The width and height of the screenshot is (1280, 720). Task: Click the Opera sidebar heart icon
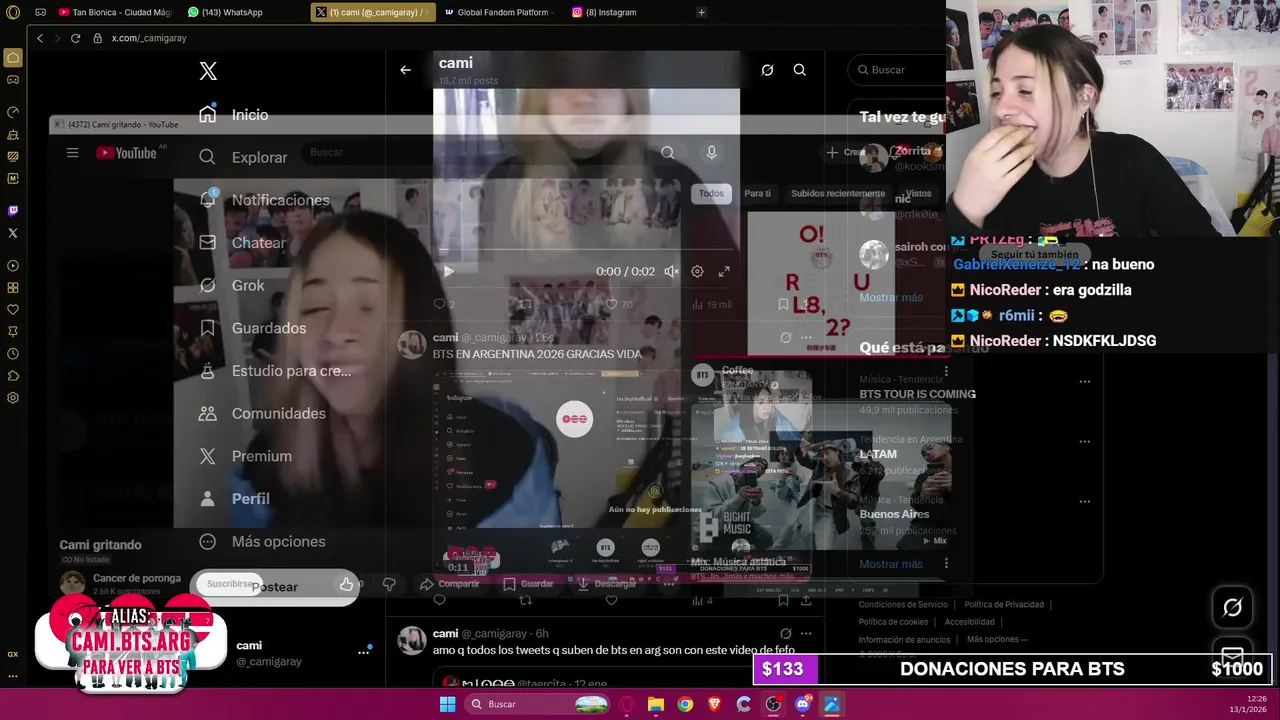pos(13,310)
